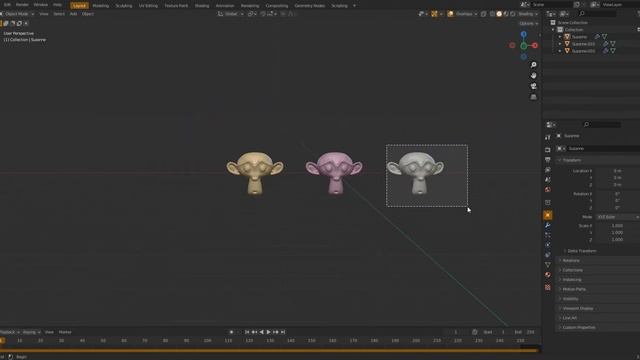Click the green Y axis on navigation gizmo

tap(524, 46)
